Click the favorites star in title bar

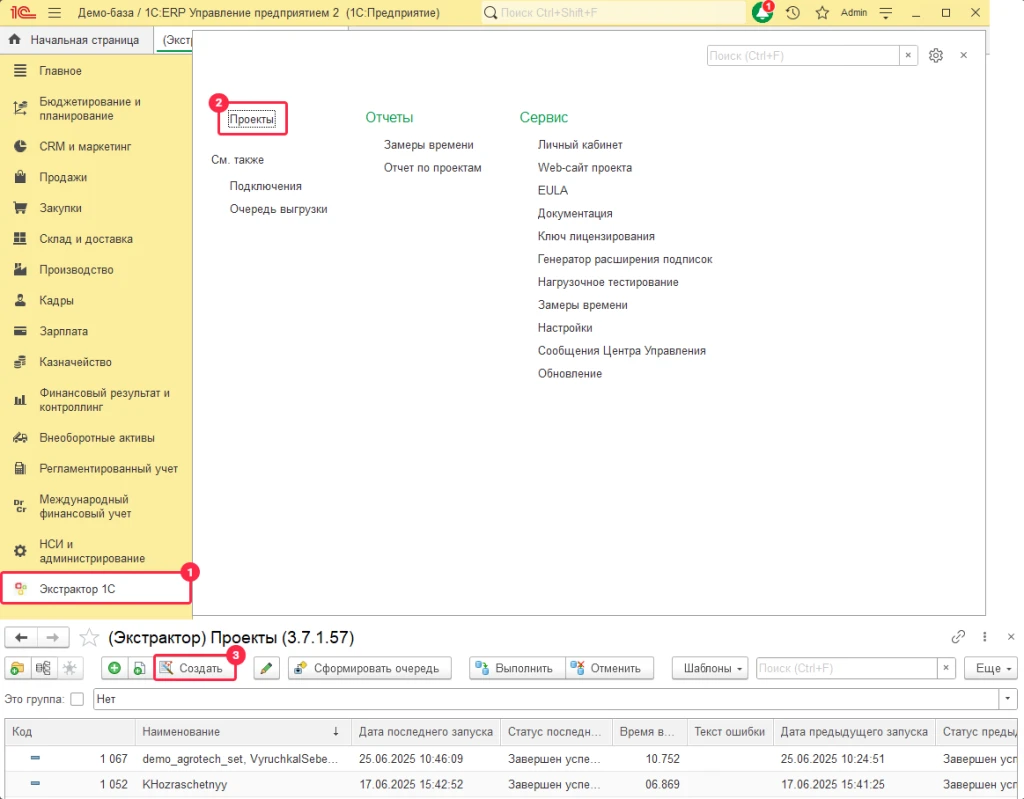822,13
